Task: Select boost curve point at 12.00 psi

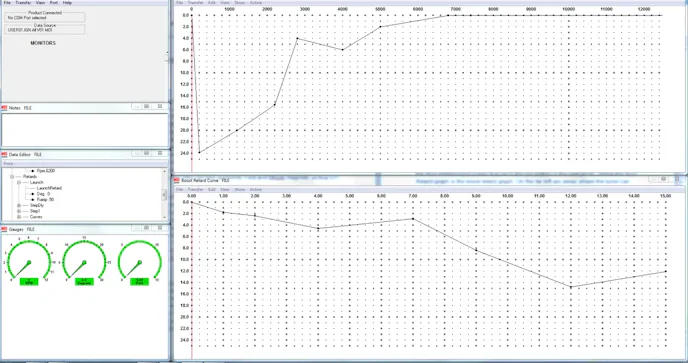Action: 571,287
